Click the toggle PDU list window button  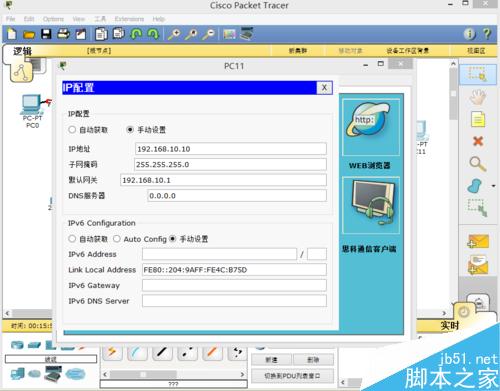pos(292,376)
